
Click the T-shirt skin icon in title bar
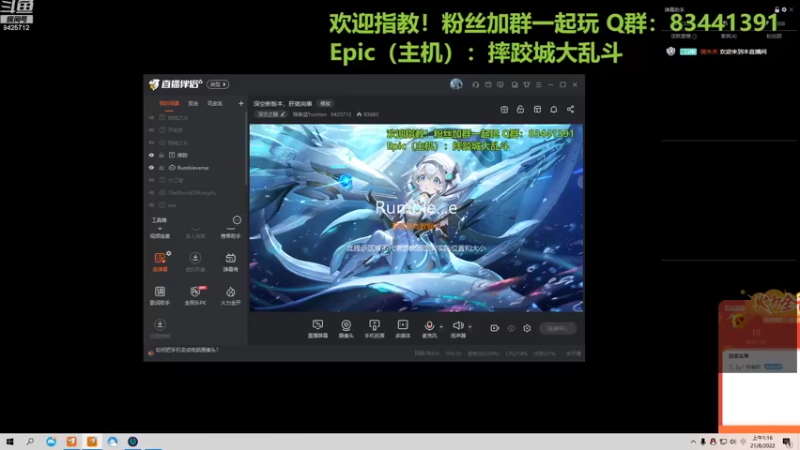527,85
